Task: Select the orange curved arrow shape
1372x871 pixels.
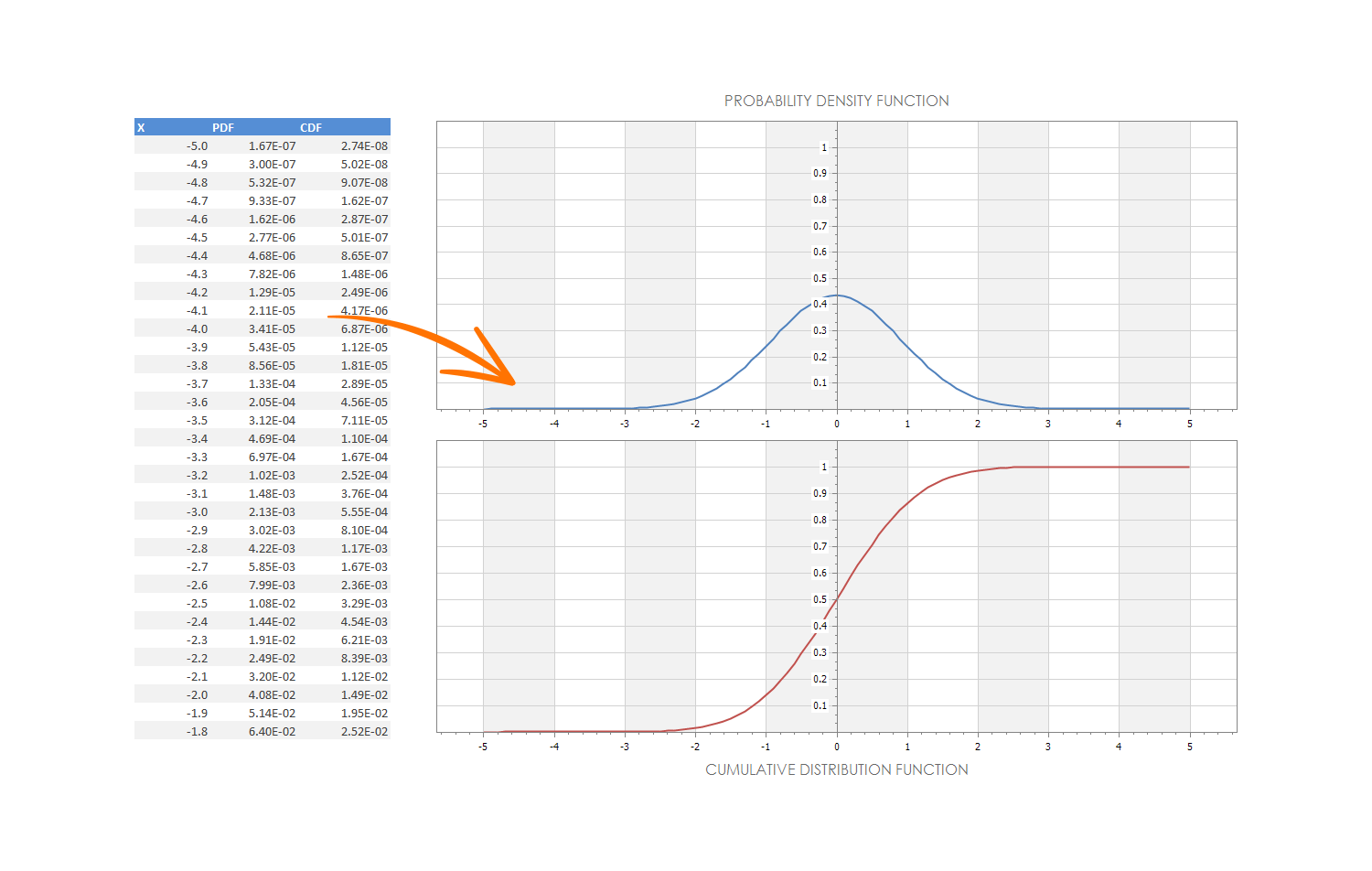Action: (430, 348)
